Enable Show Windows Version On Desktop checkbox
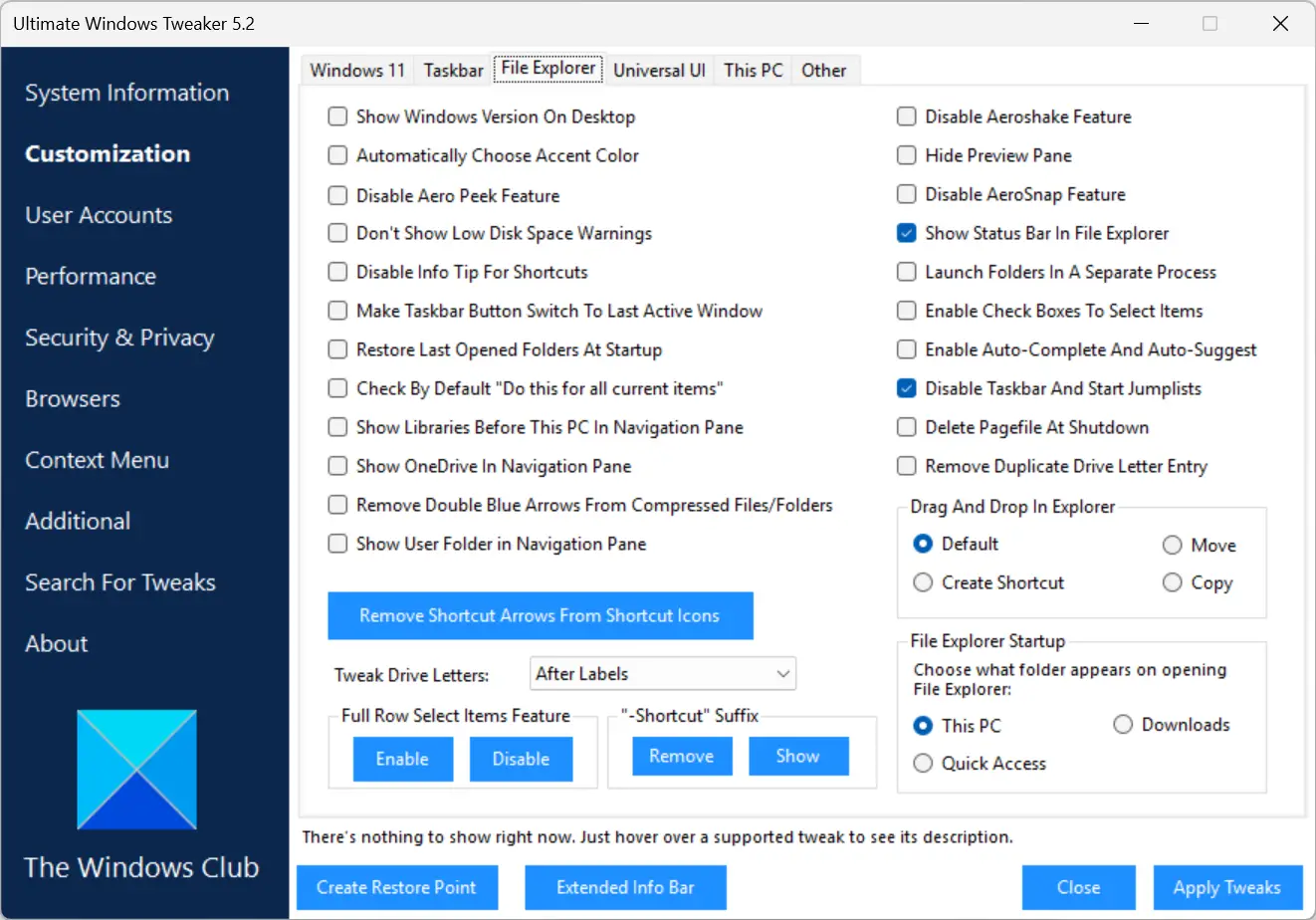This screenshot has height=920, width=1316. point(337,116)
